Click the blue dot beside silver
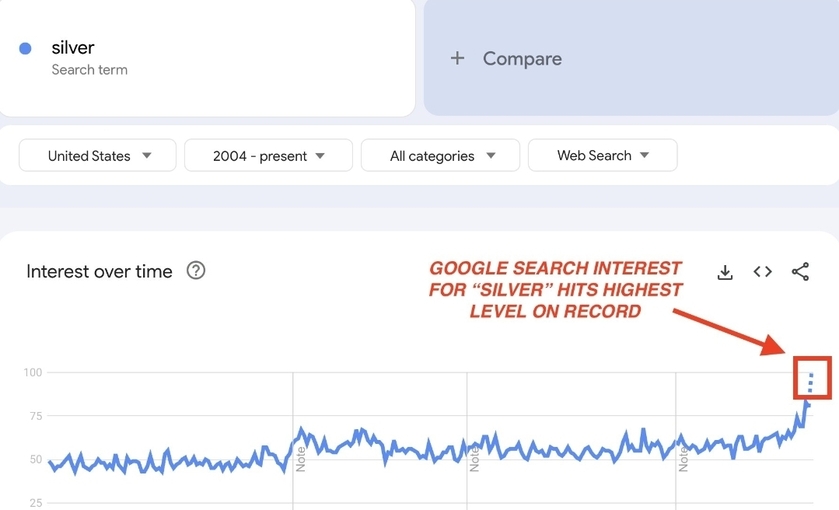This screenshot has width=839, height=510. (26, 48)
